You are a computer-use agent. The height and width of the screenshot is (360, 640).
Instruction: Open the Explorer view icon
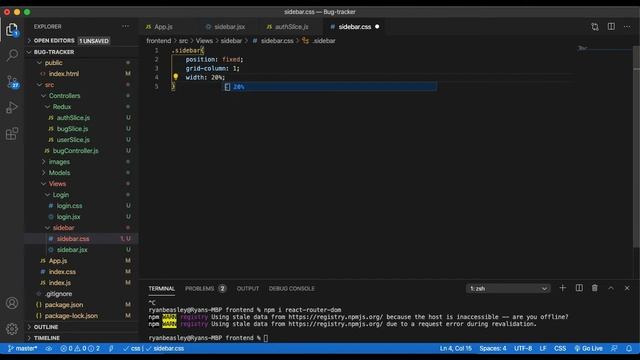pyautogui.click(x=12, y=29)
